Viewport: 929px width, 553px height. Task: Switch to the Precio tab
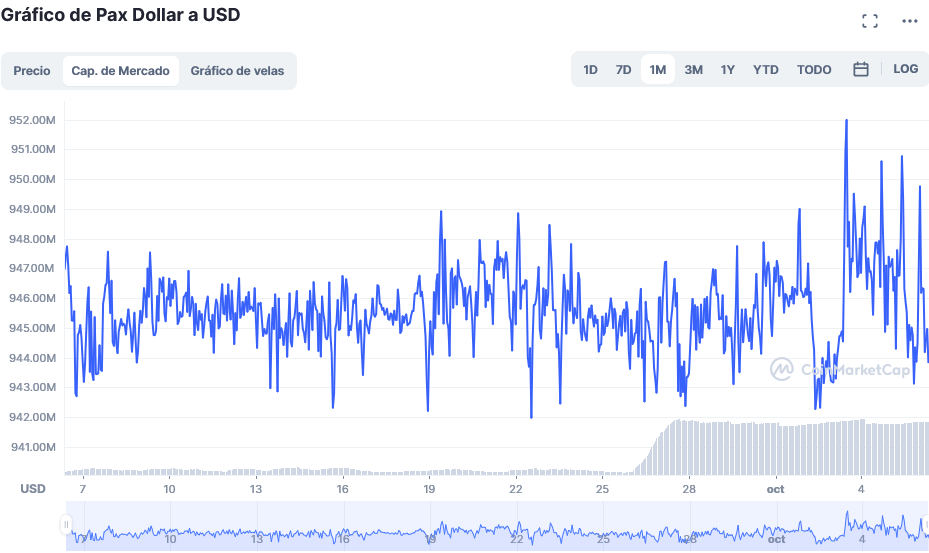pyautogui.click(x=32, y=71)
